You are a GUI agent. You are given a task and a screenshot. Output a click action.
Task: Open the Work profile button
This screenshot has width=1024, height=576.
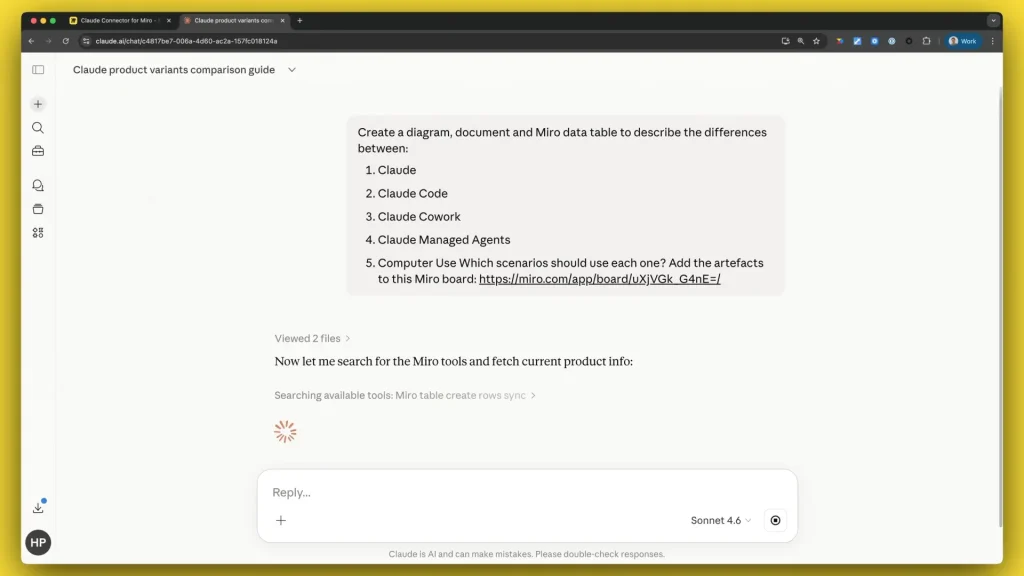tap(963, 41)
